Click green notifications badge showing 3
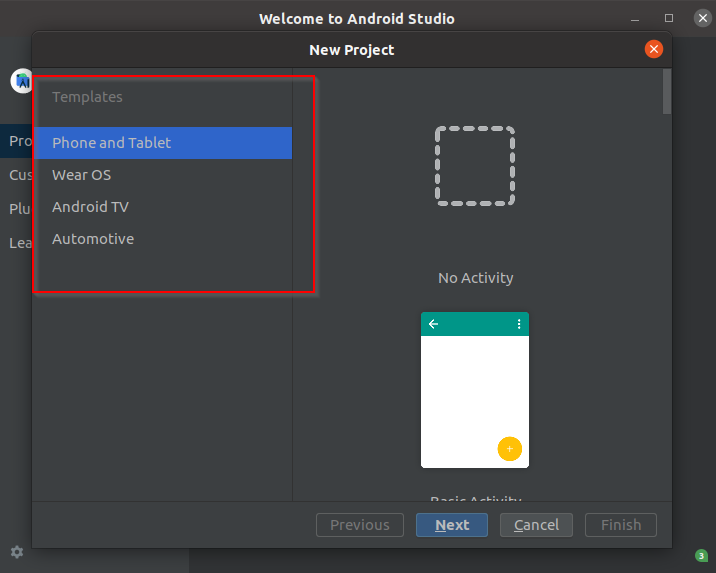 701,556
